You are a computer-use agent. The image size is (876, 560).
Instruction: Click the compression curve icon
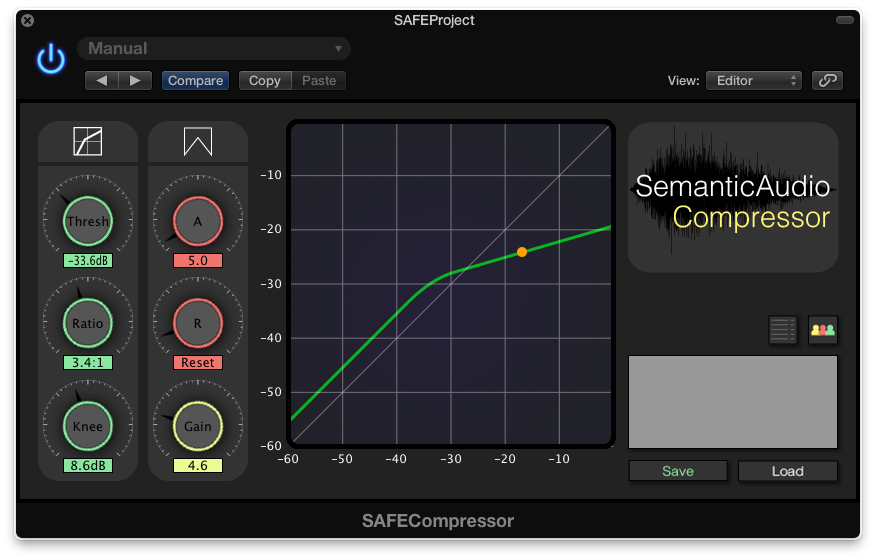(x=88, y=142)
